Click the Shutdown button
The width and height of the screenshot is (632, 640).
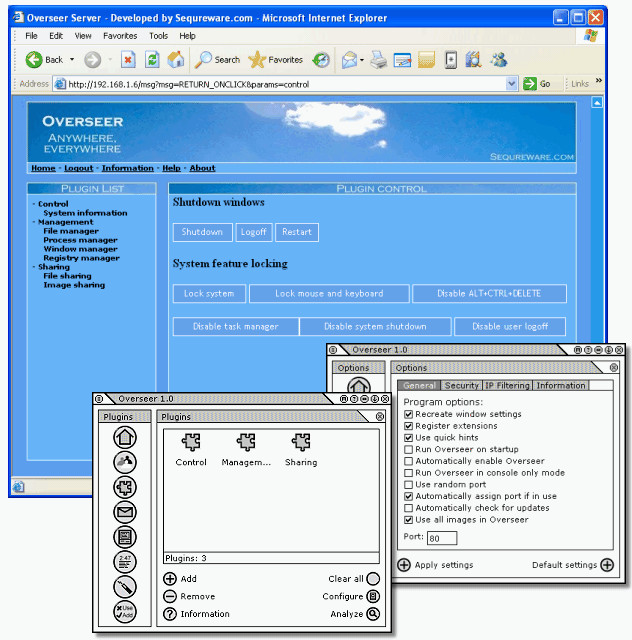(x=203, y=232)
